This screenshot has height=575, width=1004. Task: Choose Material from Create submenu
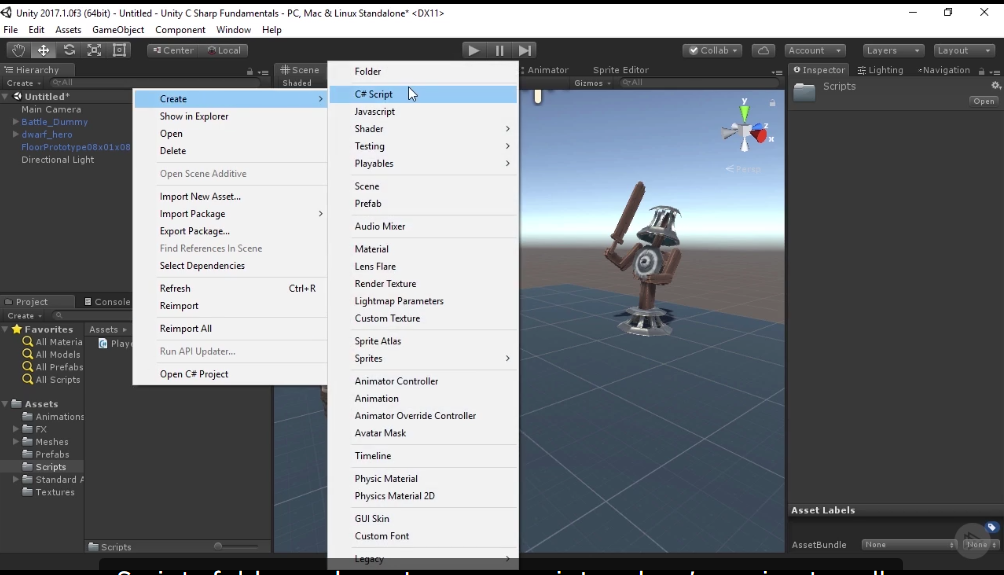coord(423,249)
